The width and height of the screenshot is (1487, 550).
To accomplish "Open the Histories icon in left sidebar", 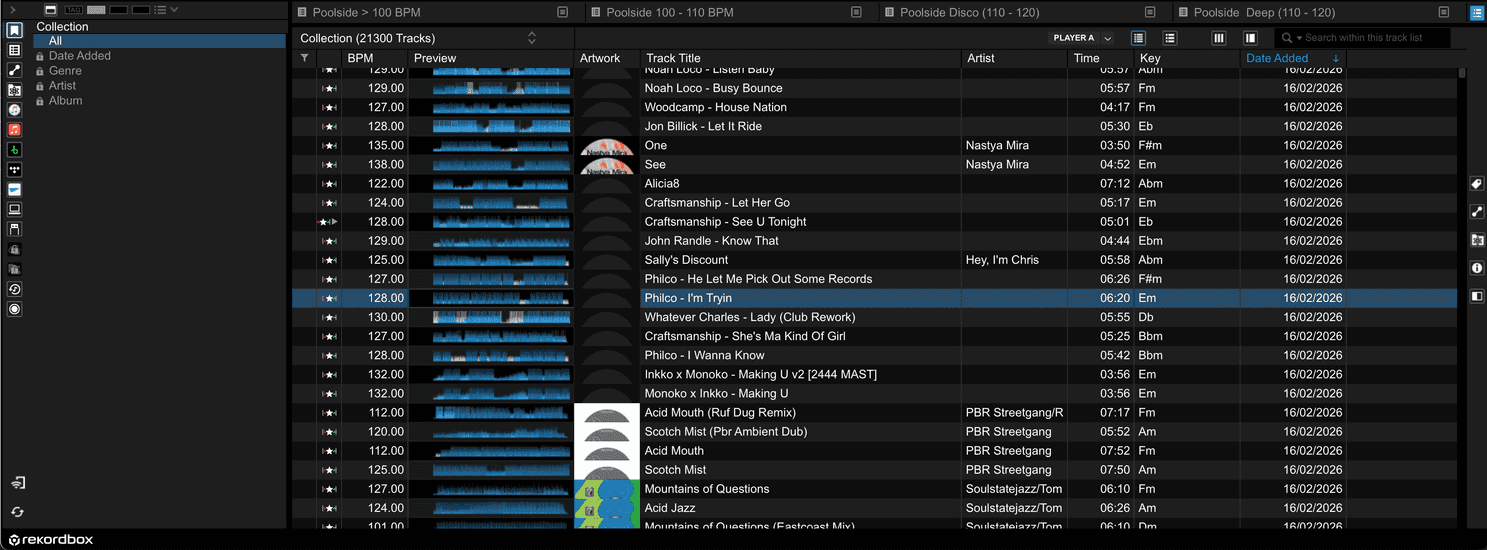I will [x=14, y=290].
